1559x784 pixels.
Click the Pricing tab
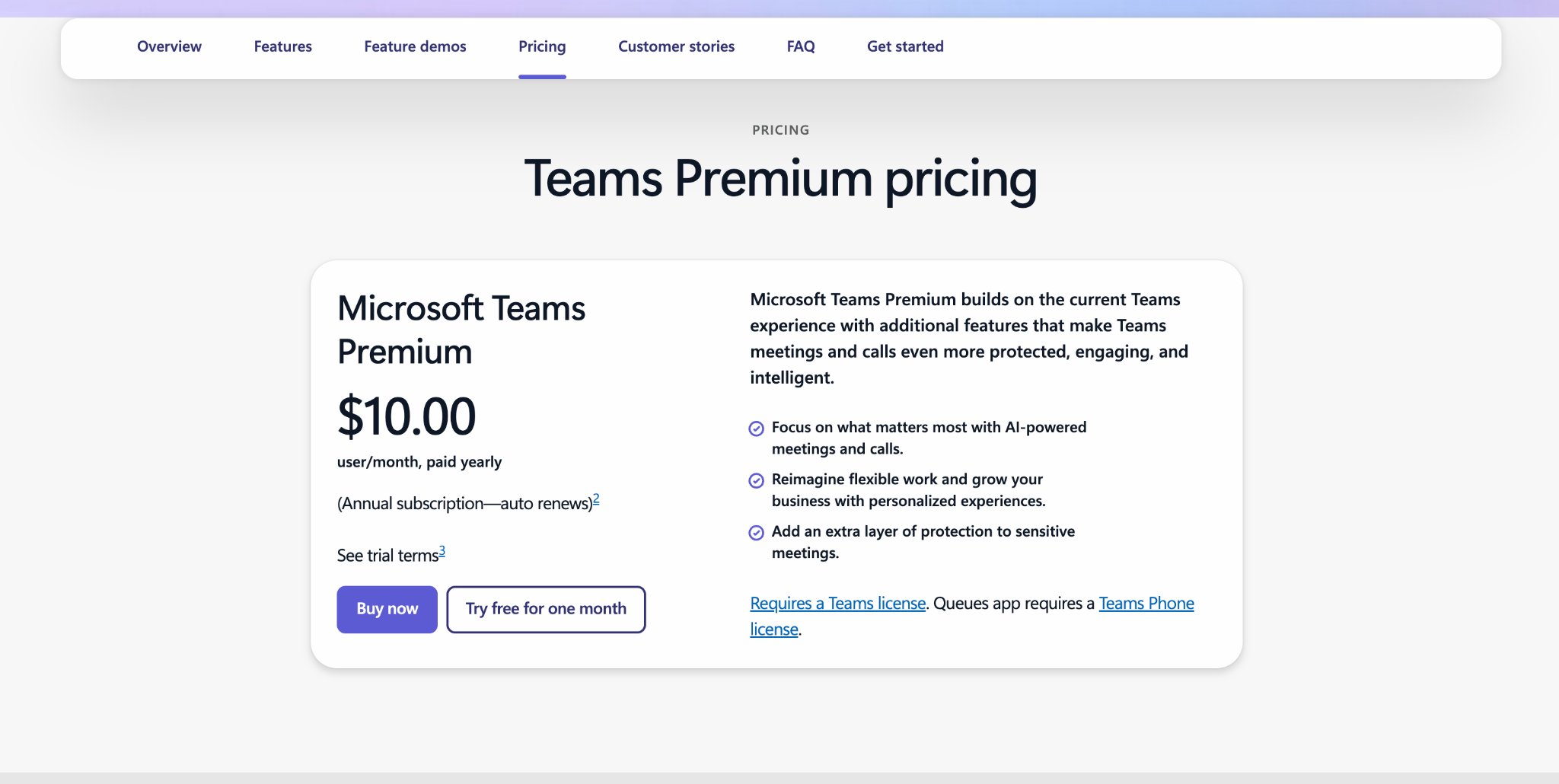[542, 46]
